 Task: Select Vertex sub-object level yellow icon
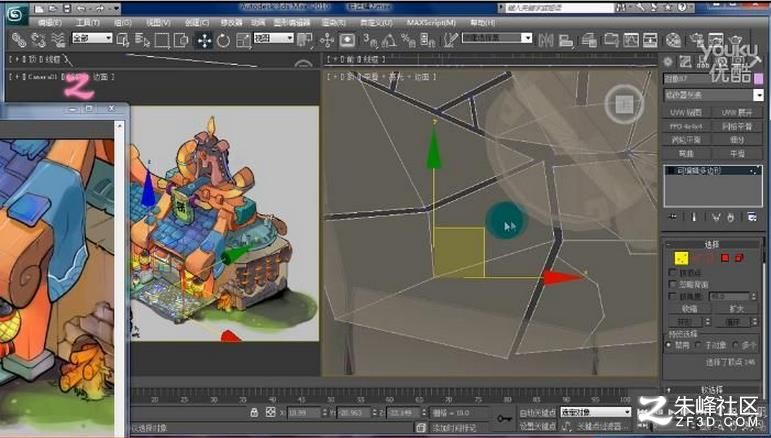[681, 258]
